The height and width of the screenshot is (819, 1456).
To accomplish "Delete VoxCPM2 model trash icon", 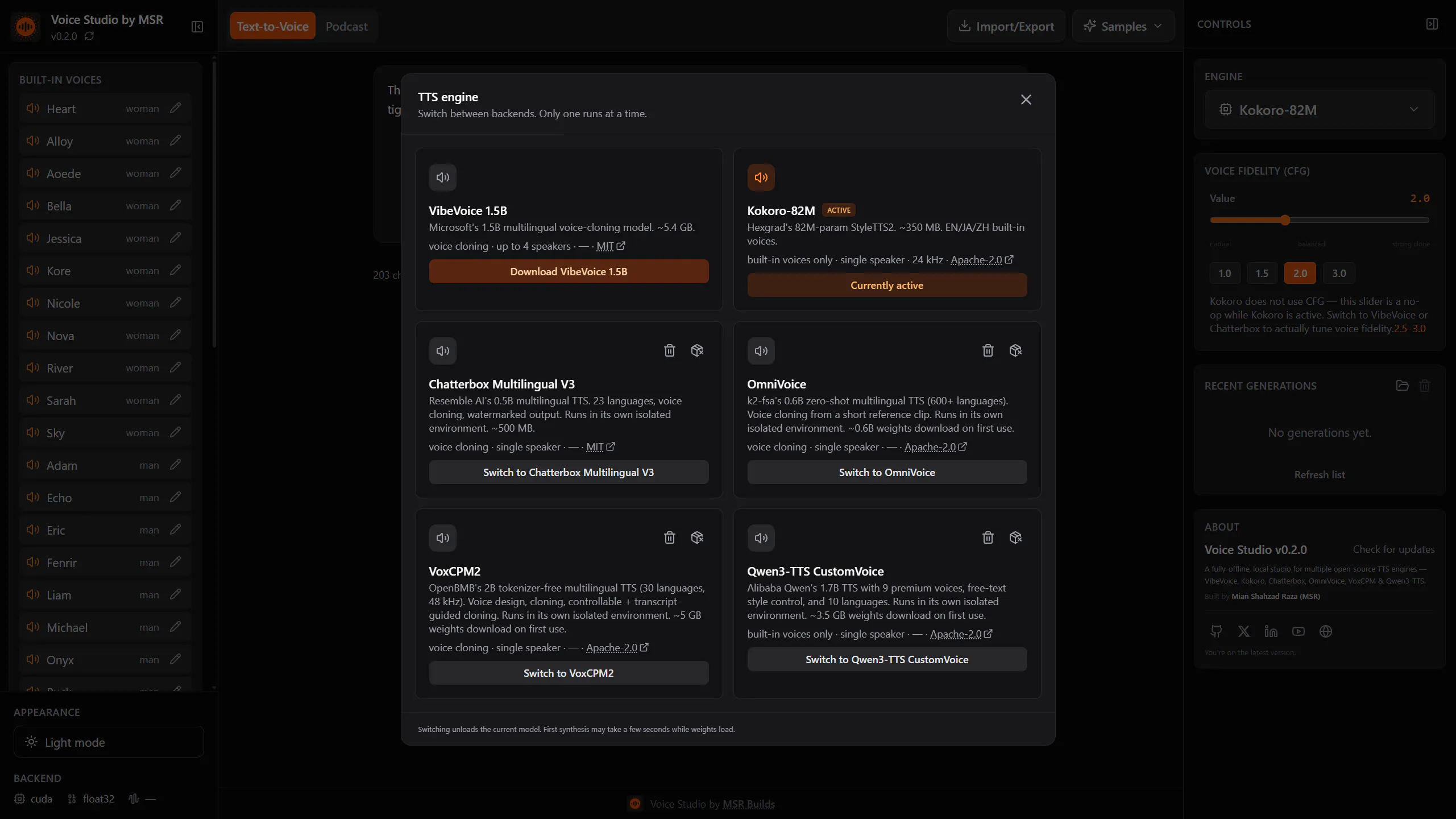I will [x=670, y=537].
